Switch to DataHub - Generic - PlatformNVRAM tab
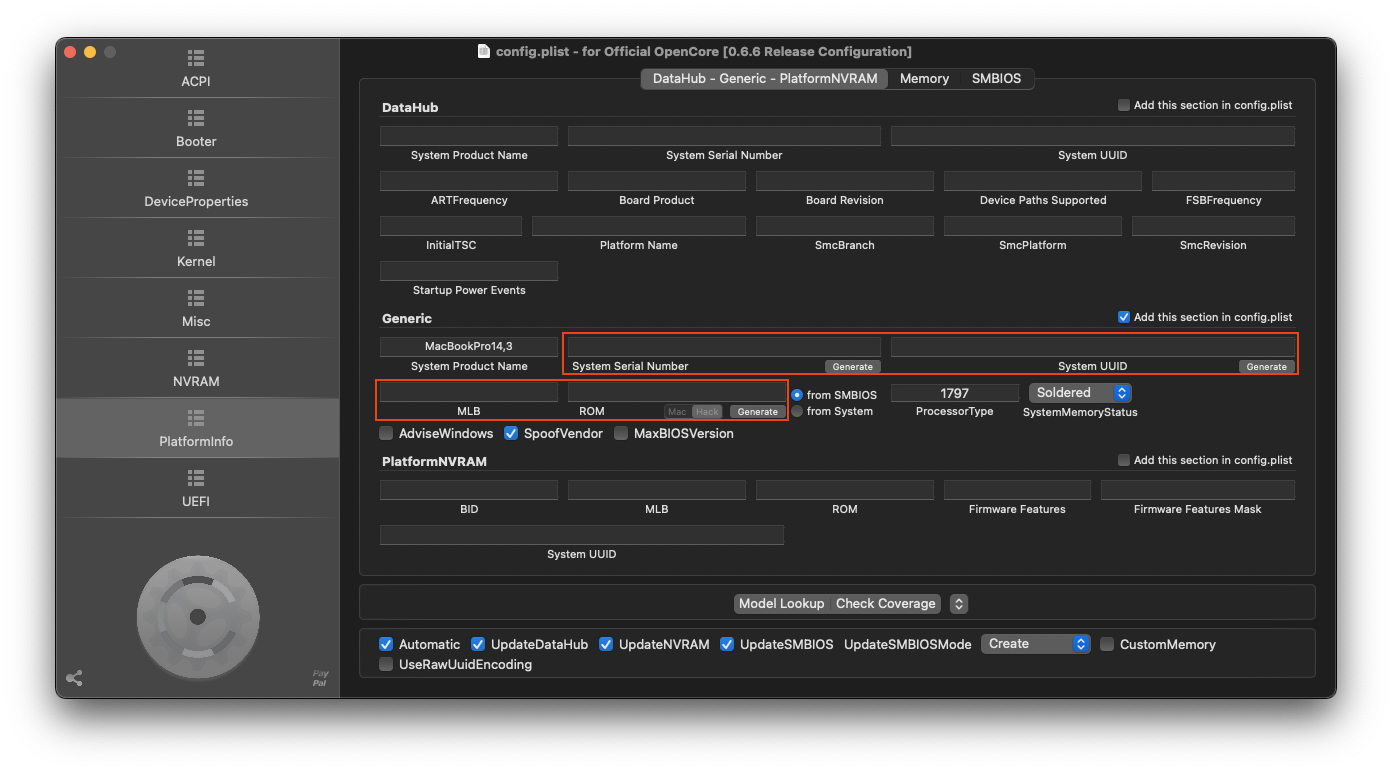Image resolution: width=1392 pixels, height=772 pixels. coord(765,78)
